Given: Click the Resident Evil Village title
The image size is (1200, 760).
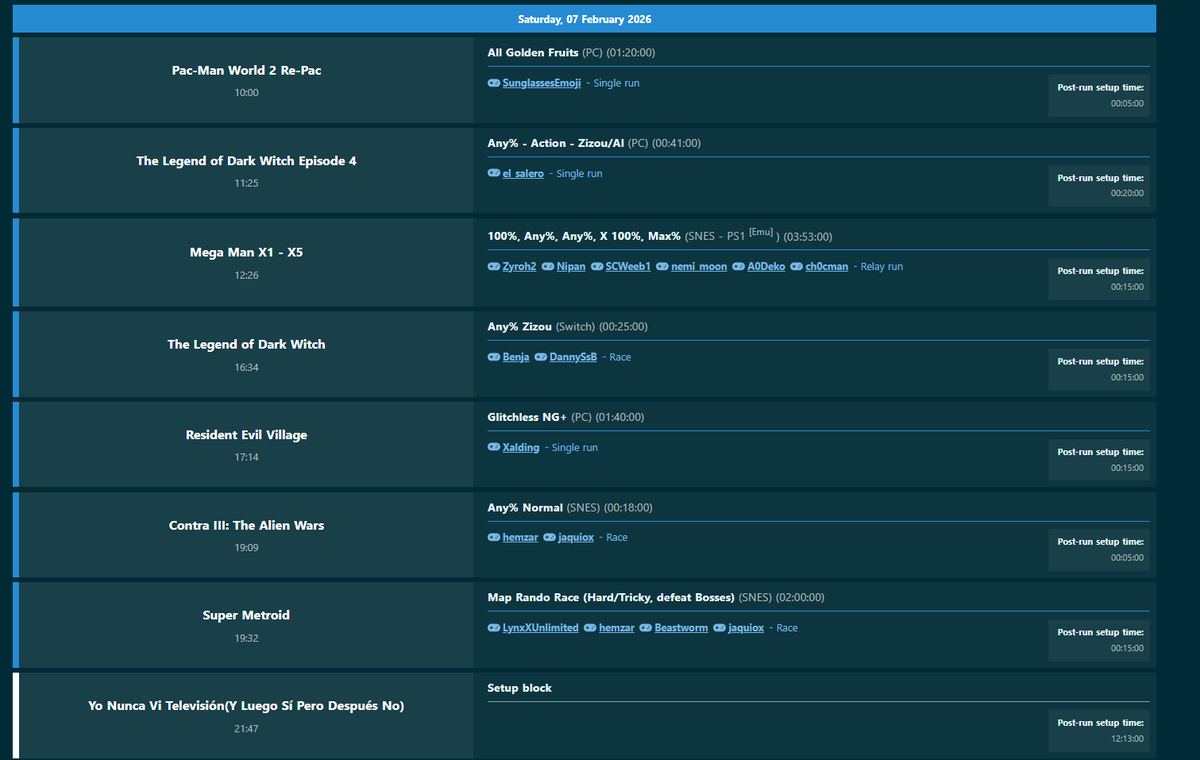Looking at the screenshot, I should (x=246, y=435).
